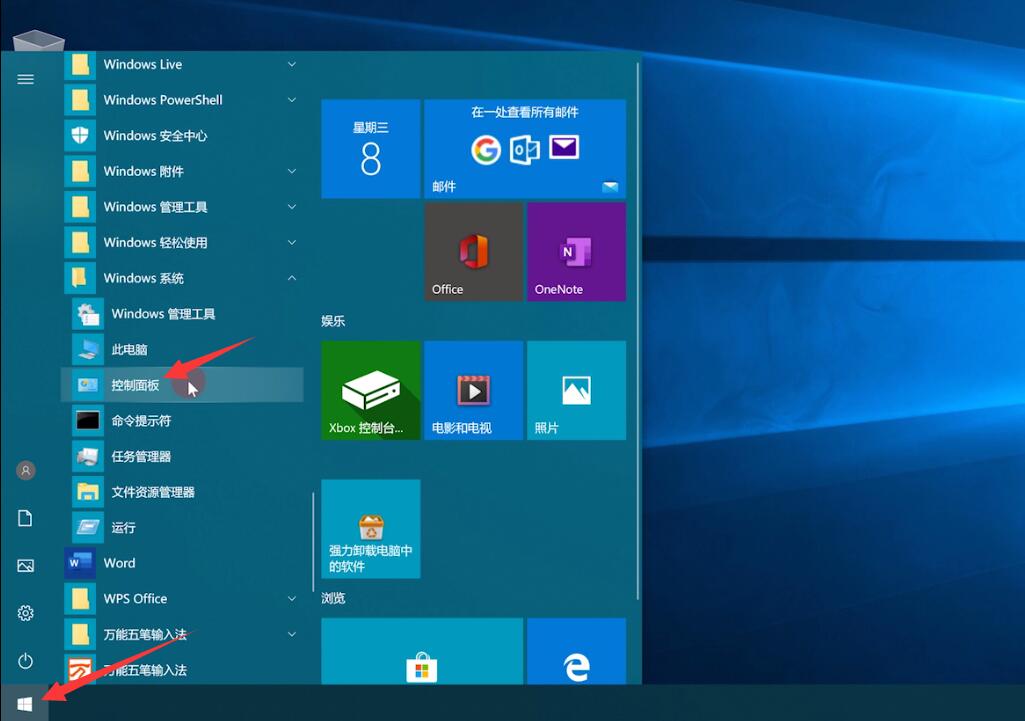Open 强力卸载电脑中的软件 tile
Viewport: 1025px width, 721px height.
pos(371,529)
